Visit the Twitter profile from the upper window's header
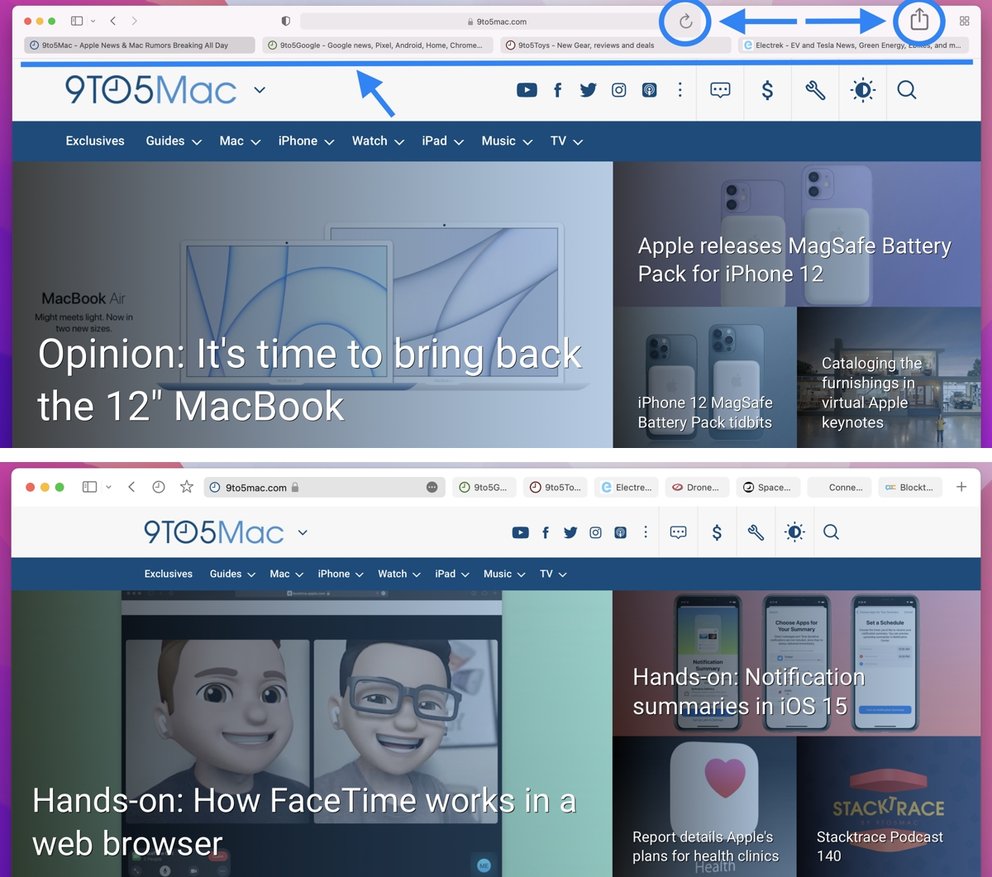This screenshot has width=992, height=877. click(x=588, y=90)
